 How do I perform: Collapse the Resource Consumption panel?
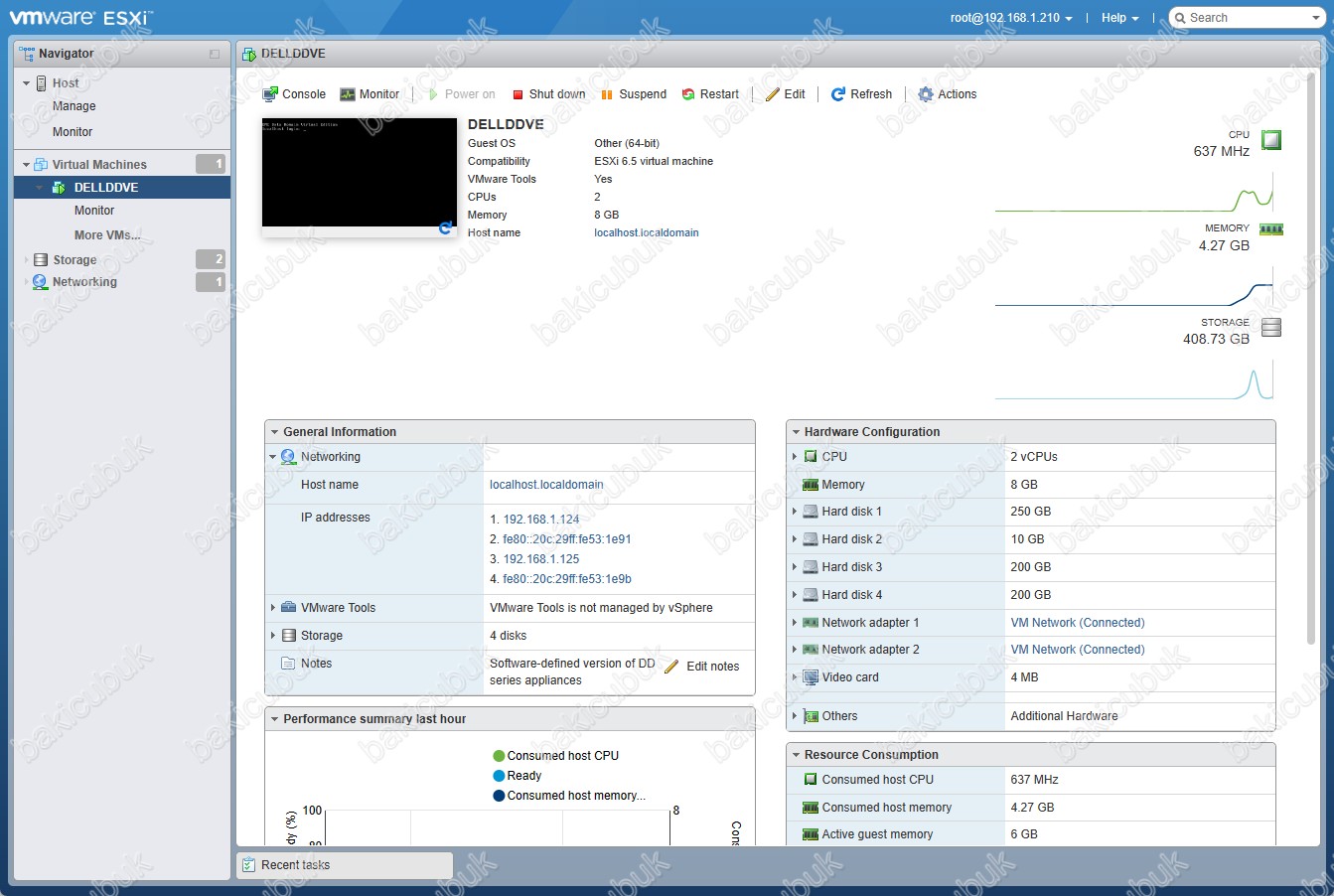(796, 755)
